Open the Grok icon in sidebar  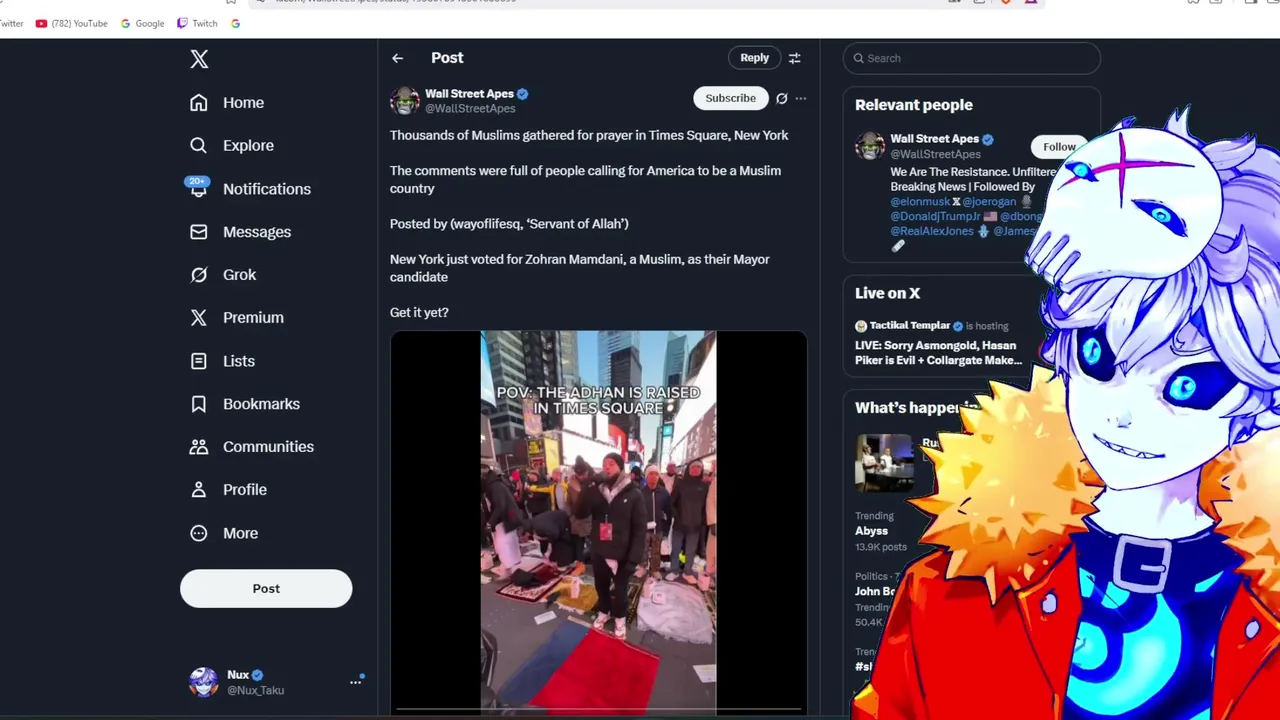coord(199,275)
